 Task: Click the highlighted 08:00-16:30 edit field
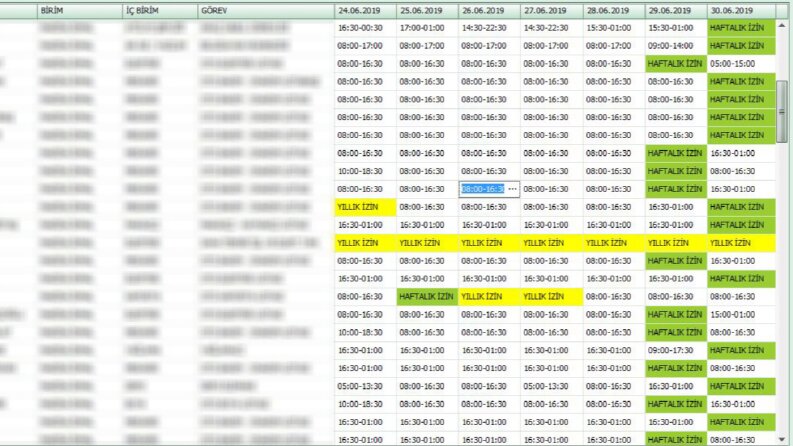click(483, 189)
